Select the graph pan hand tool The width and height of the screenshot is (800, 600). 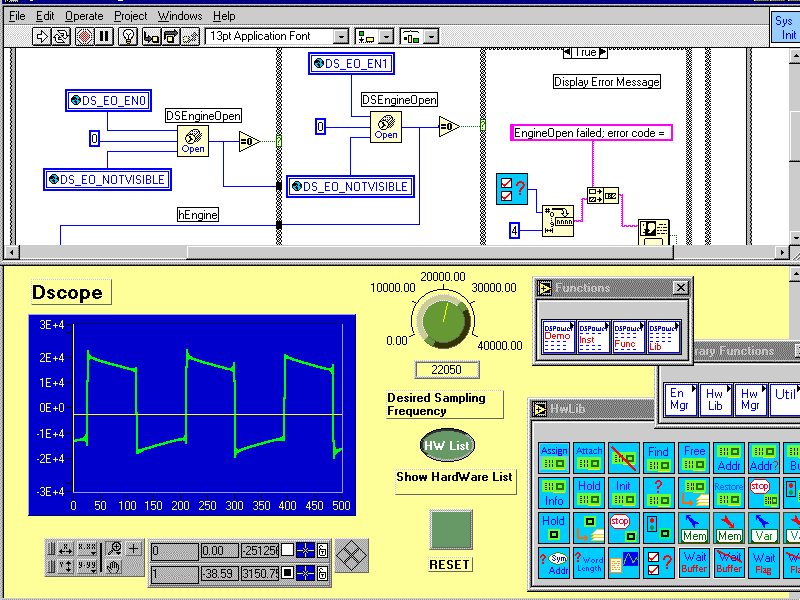[x=115, y=567]
